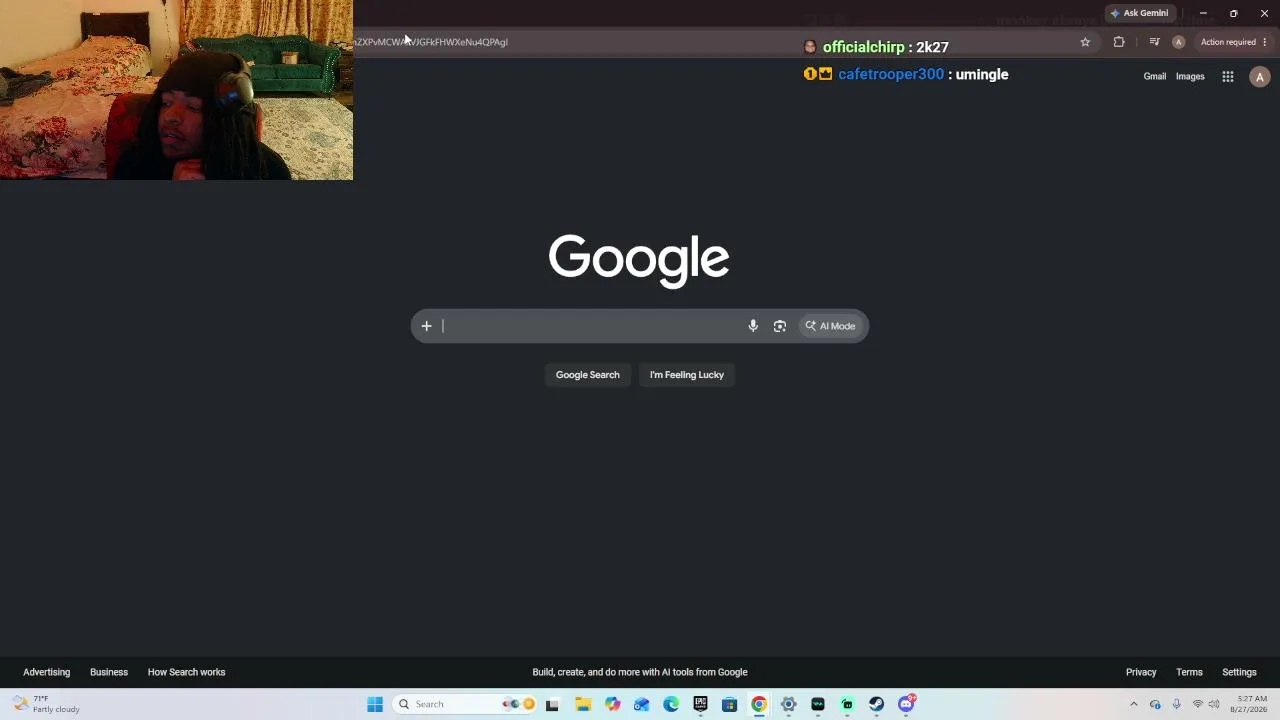Launch Copilot from the taskbar
Screen dimensions: 1280x720
(613, 704)
